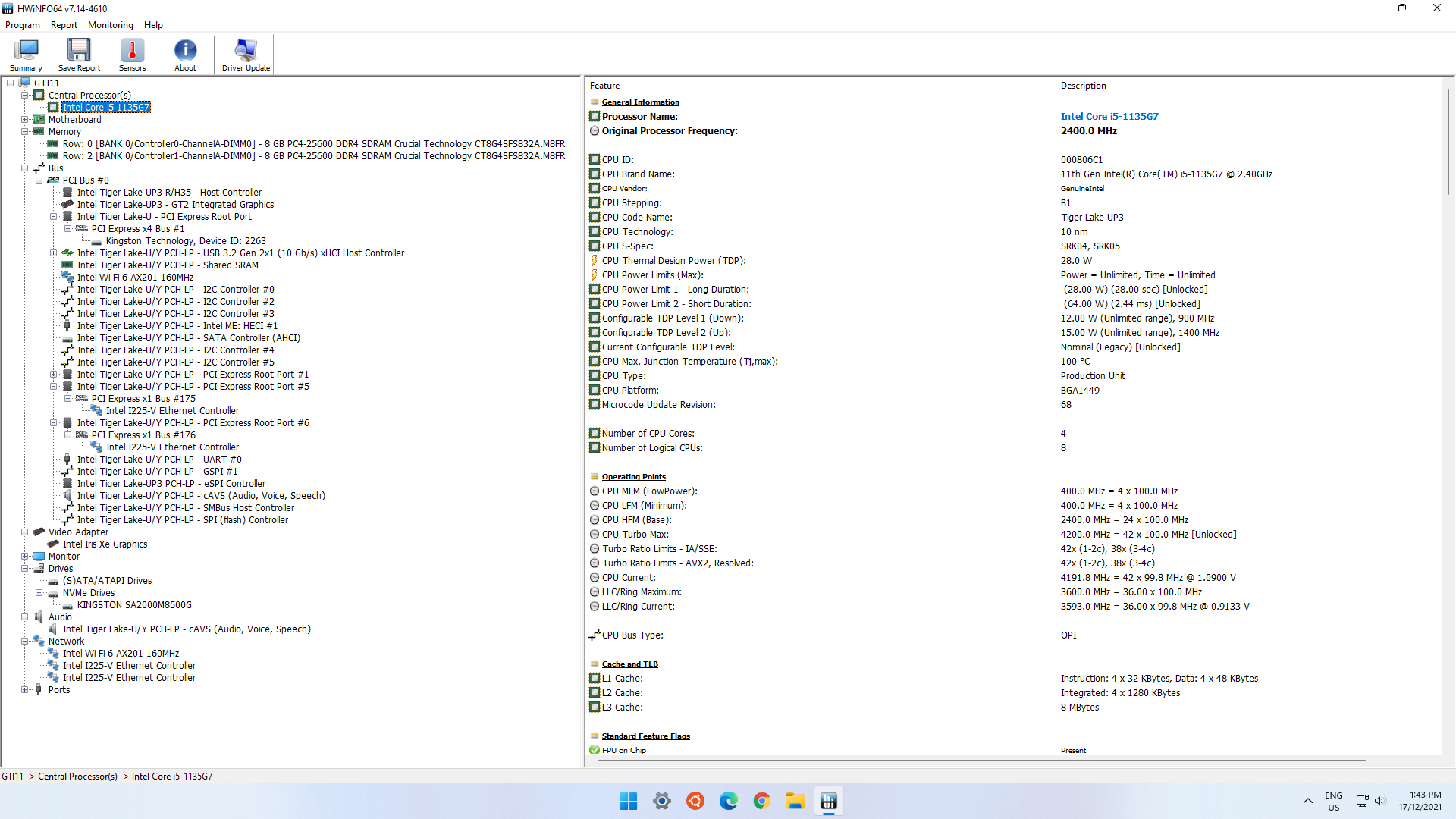
Task: Select the Video Adapter icon
Action: [39, 532]
